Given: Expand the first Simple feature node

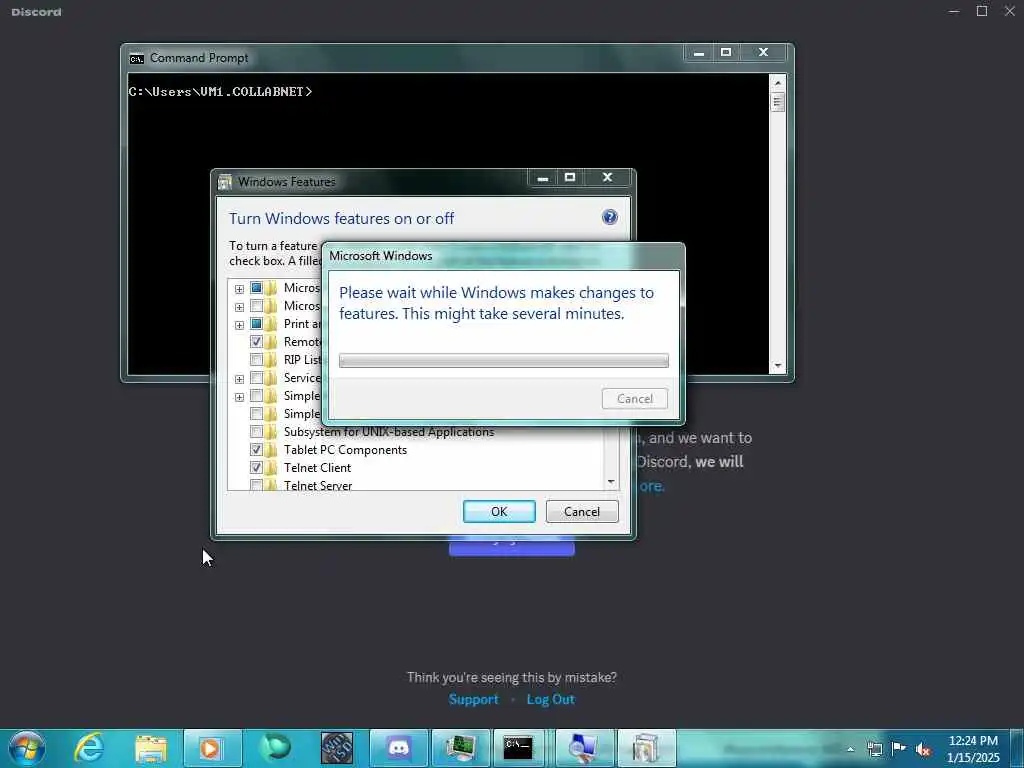Looking at the screenshot, I should [x=240, y=397].
